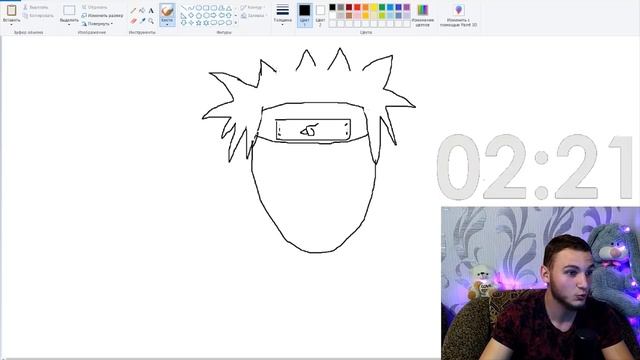Open the shape Fill dropdown
Image resolution: width=640 pixels, height=360 pixels.
(253, 16)
